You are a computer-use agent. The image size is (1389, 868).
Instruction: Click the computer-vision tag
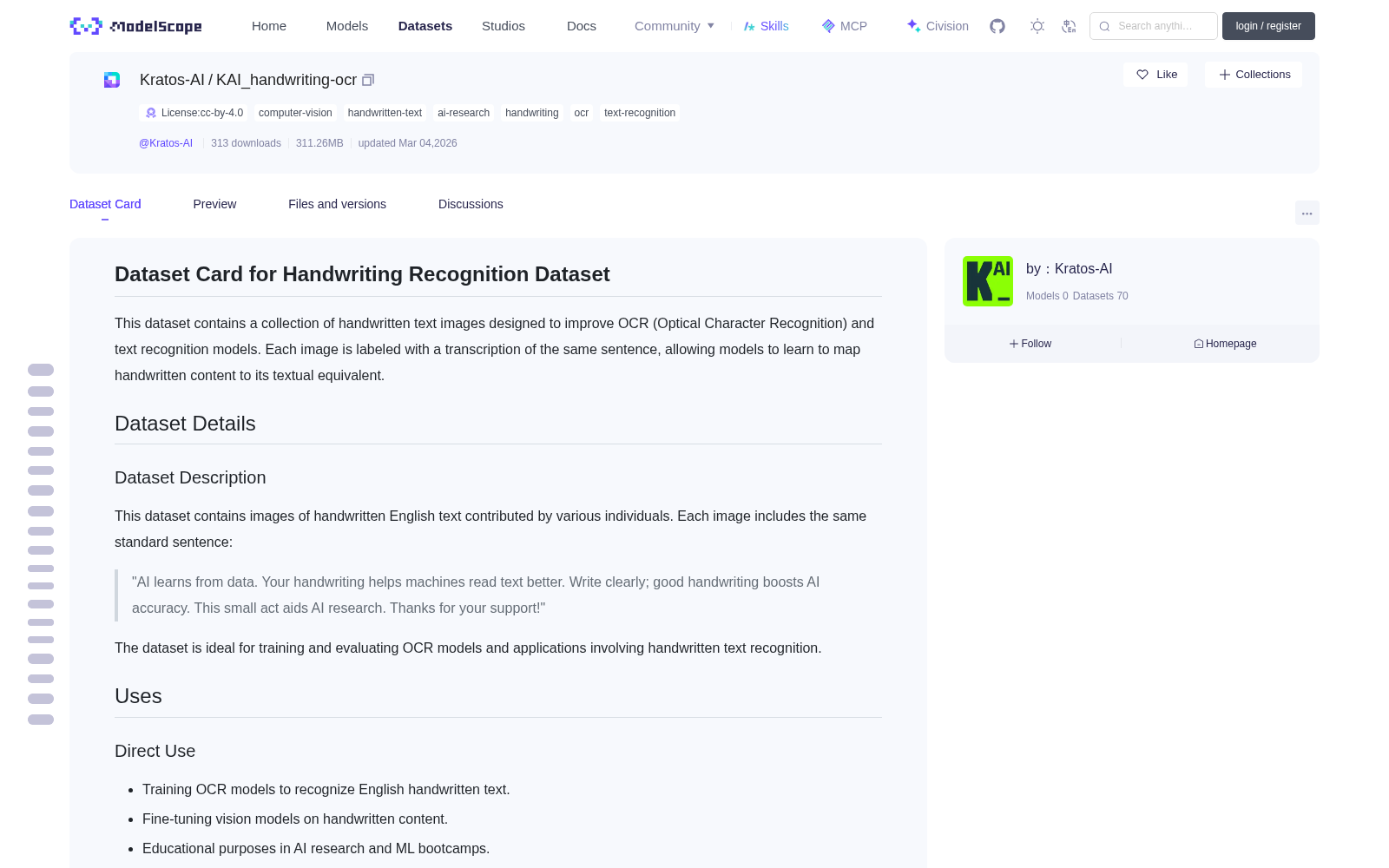(x=295, y=113)
